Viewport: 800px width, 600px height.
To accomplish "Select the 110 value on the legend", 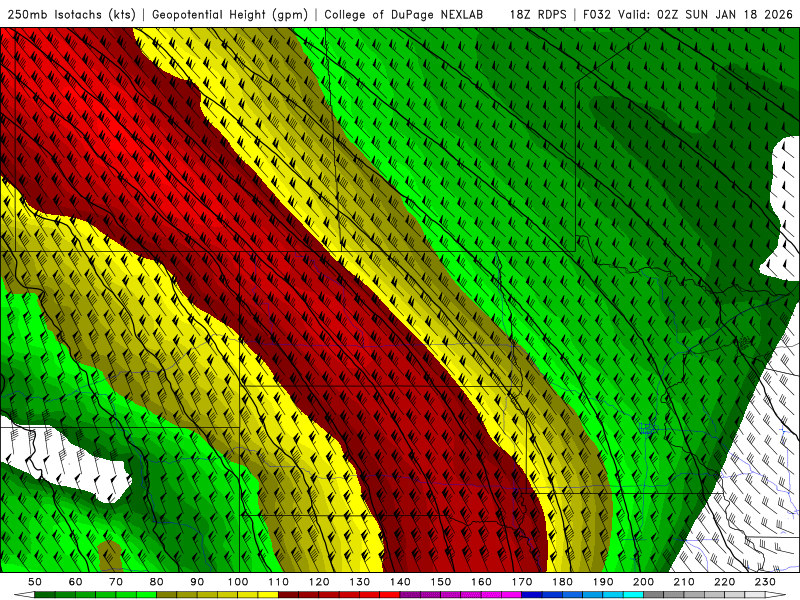I will (279, 582).
